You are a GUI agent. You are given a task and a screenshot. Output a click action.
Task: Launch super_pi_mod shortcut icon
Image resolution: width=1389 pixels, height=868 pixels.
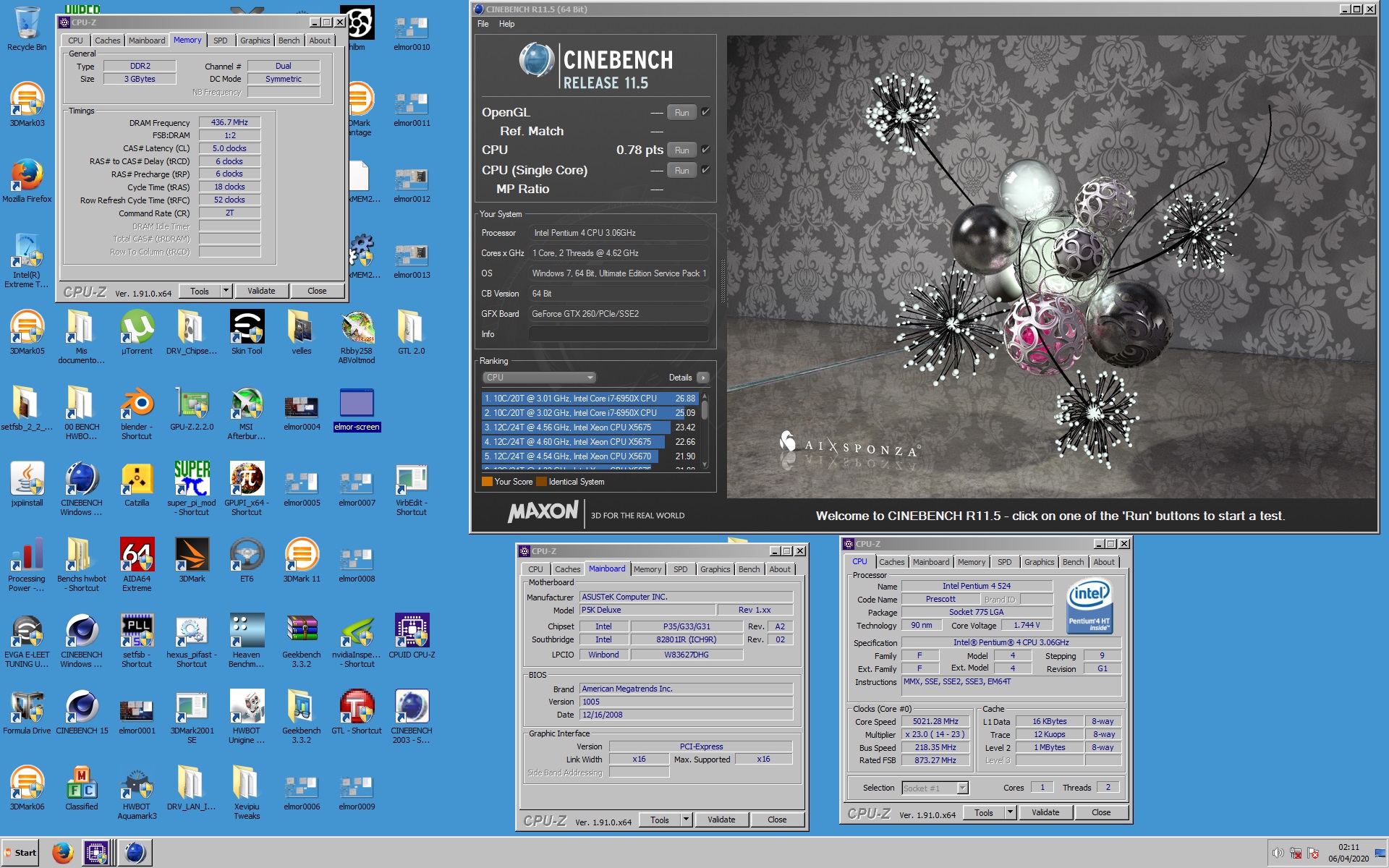click(x=192, y=490)
